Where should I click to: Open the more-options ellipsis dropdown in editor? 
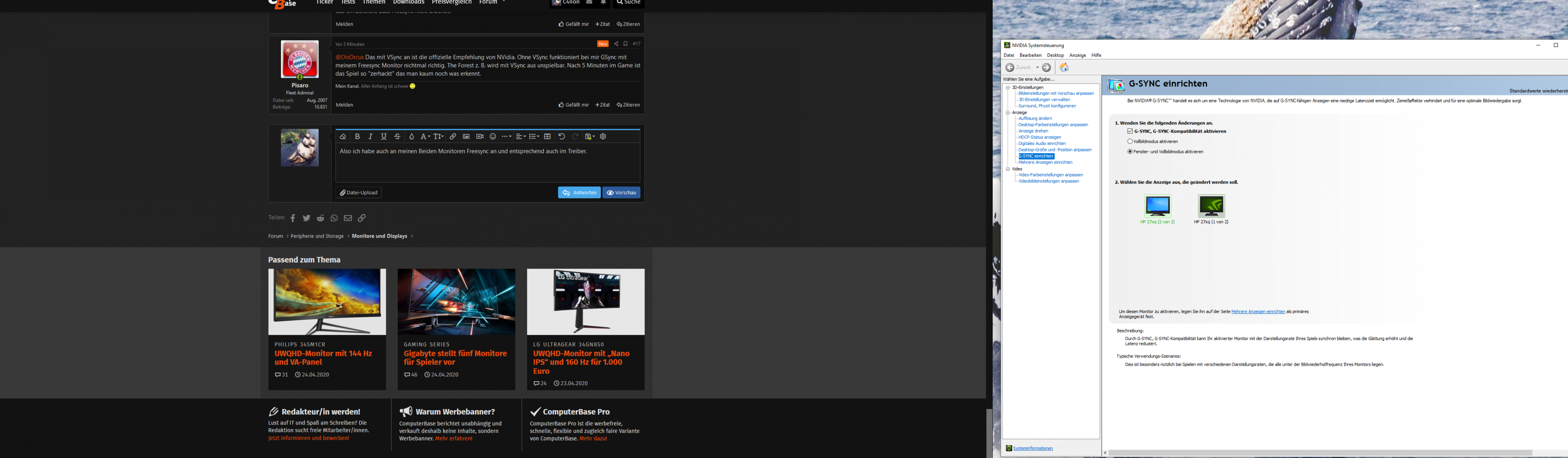pos(507,137)
